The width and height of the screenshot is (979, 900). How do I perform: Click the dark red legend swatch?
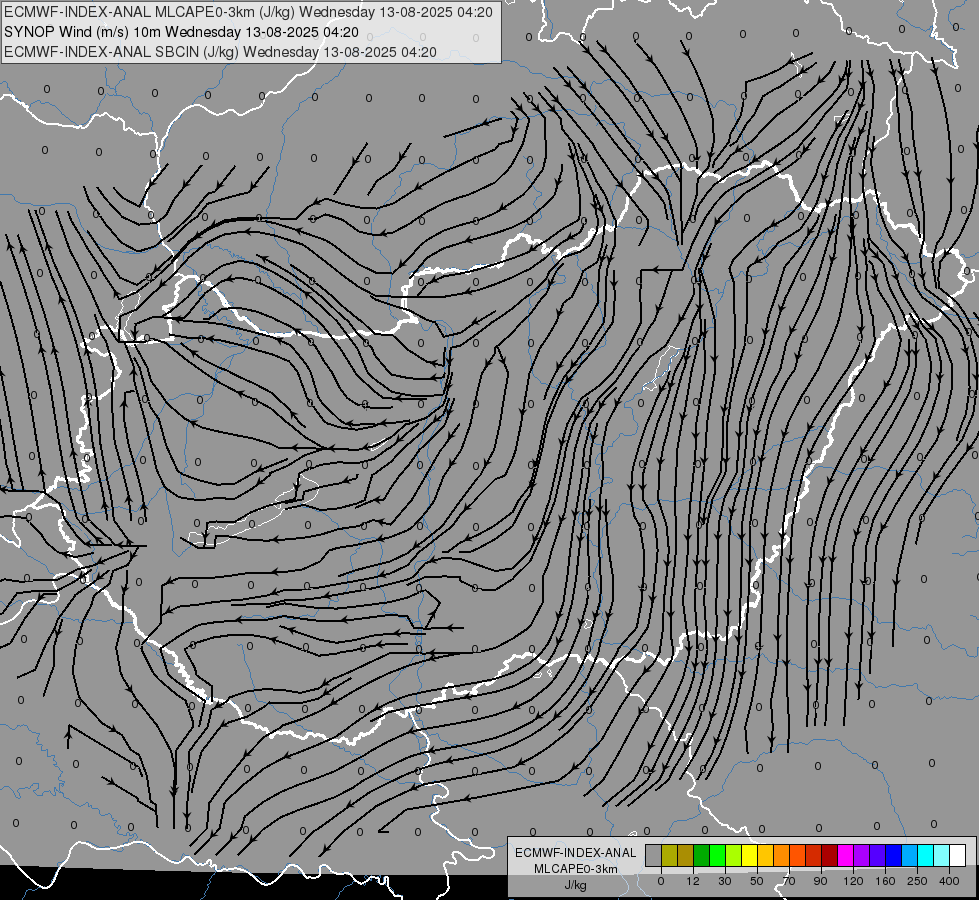[x=829, y=855]
